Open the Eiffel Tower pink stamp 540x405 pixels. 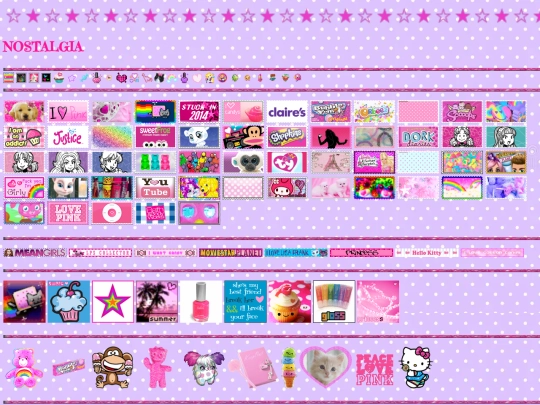331,162
